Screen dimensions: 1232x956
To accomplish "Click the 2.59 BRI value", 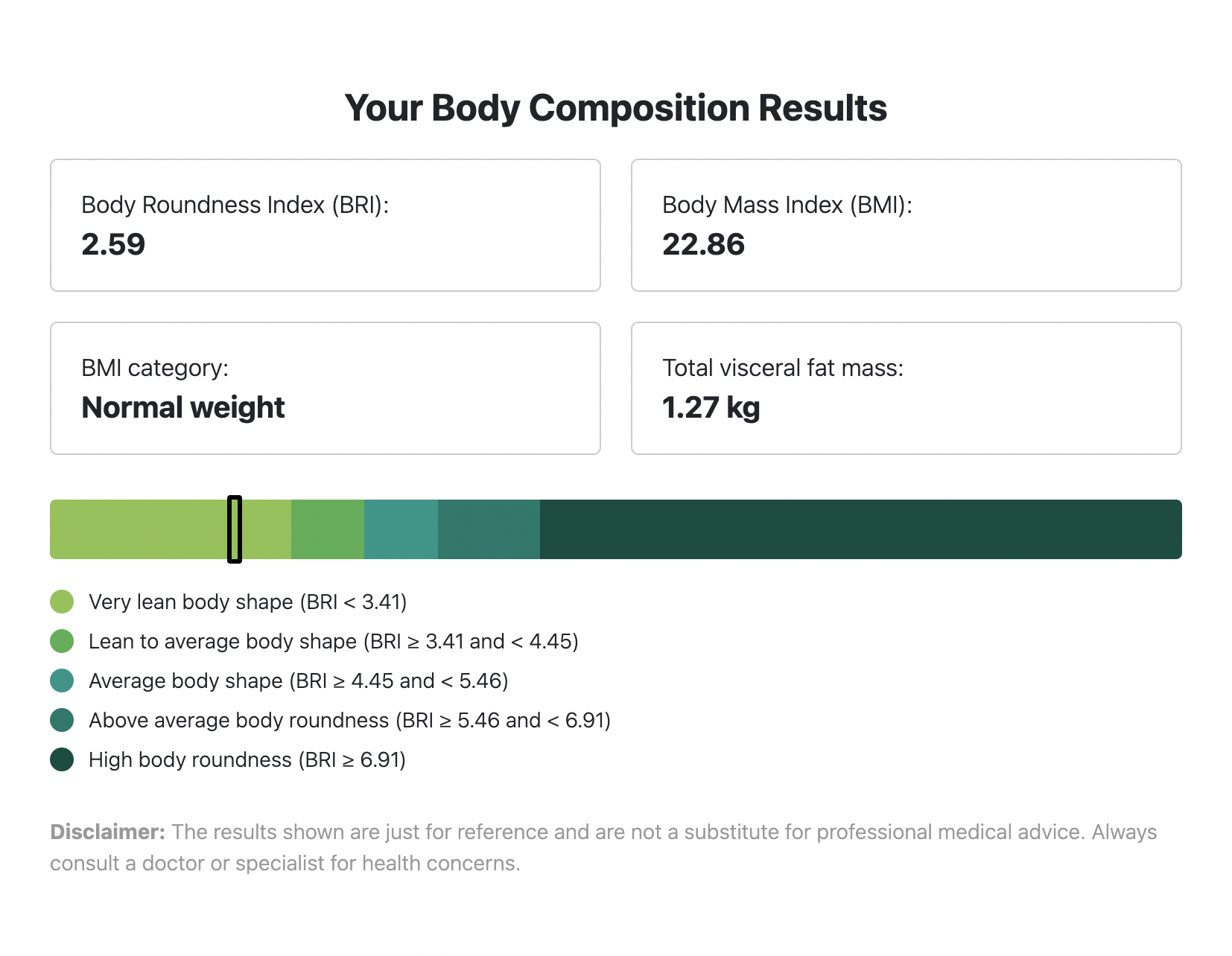I will click(113, 244).
